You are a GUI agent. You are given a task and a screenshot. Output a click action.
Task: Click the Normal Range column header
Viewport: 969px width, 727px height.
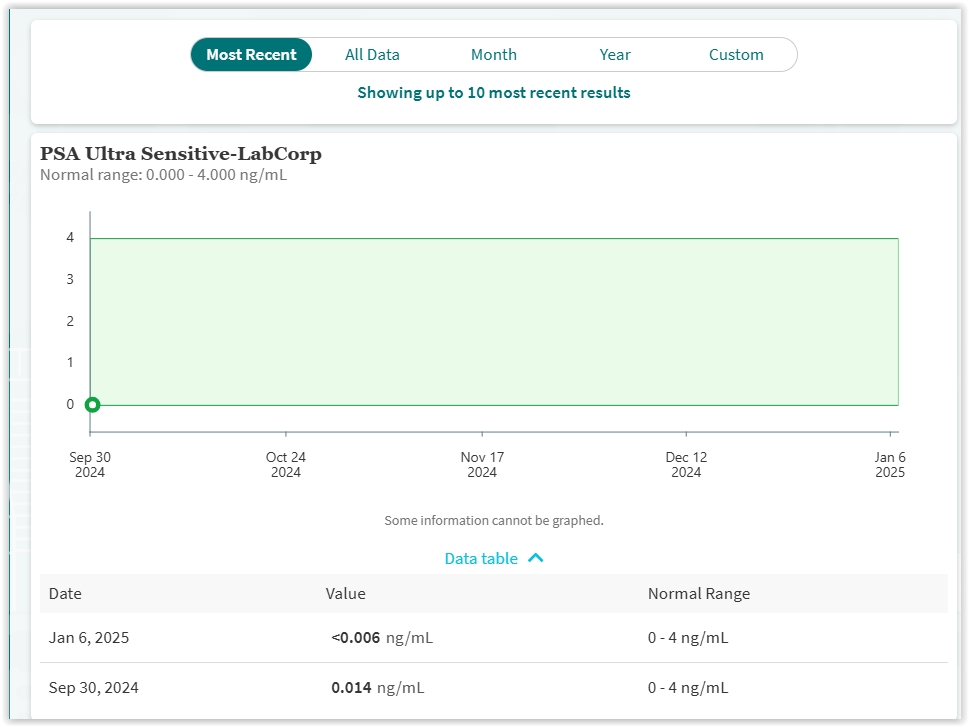point(698,593)
